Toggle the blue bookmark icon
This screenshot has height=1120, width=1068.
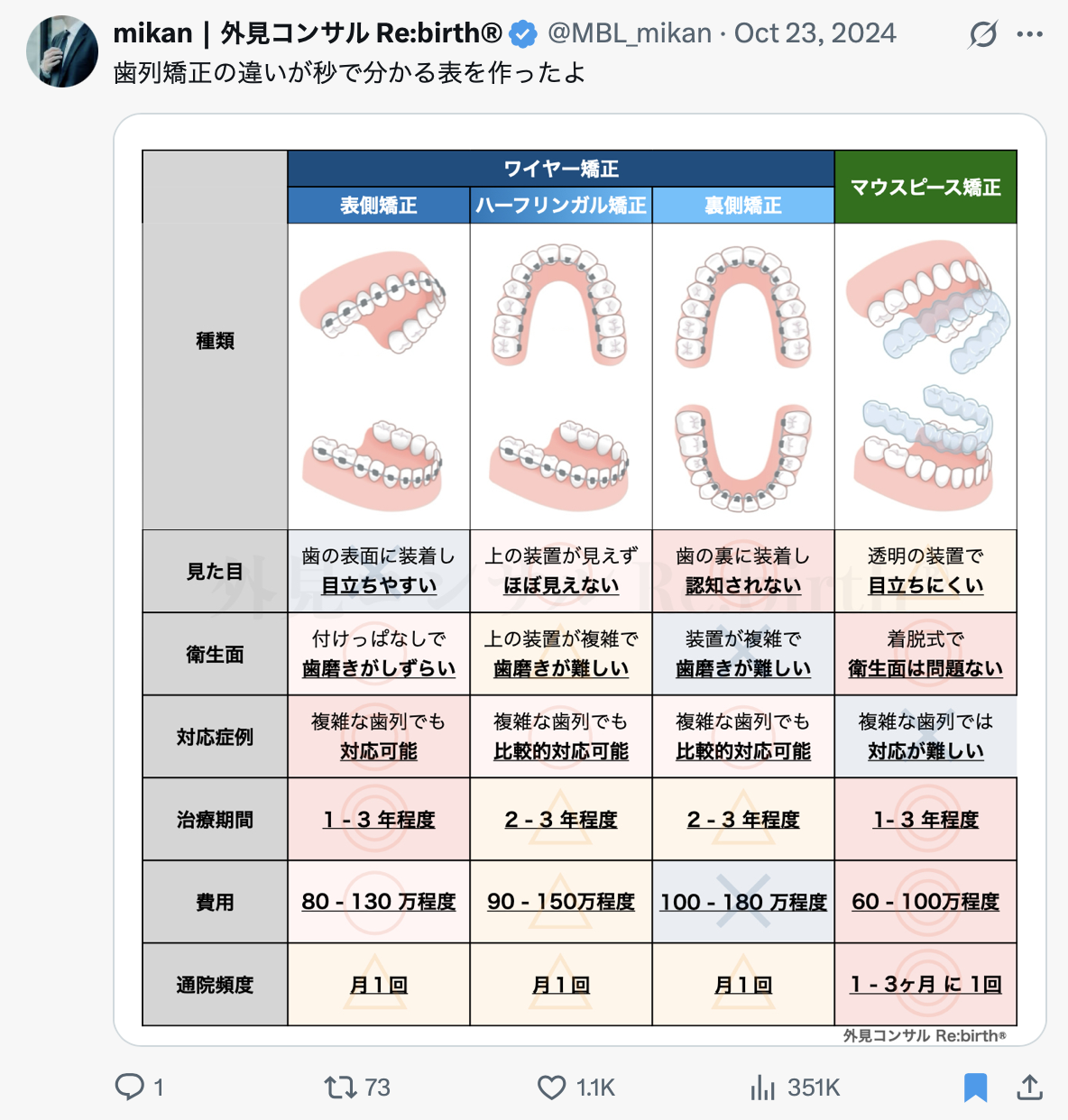[x=976, y=1088]
